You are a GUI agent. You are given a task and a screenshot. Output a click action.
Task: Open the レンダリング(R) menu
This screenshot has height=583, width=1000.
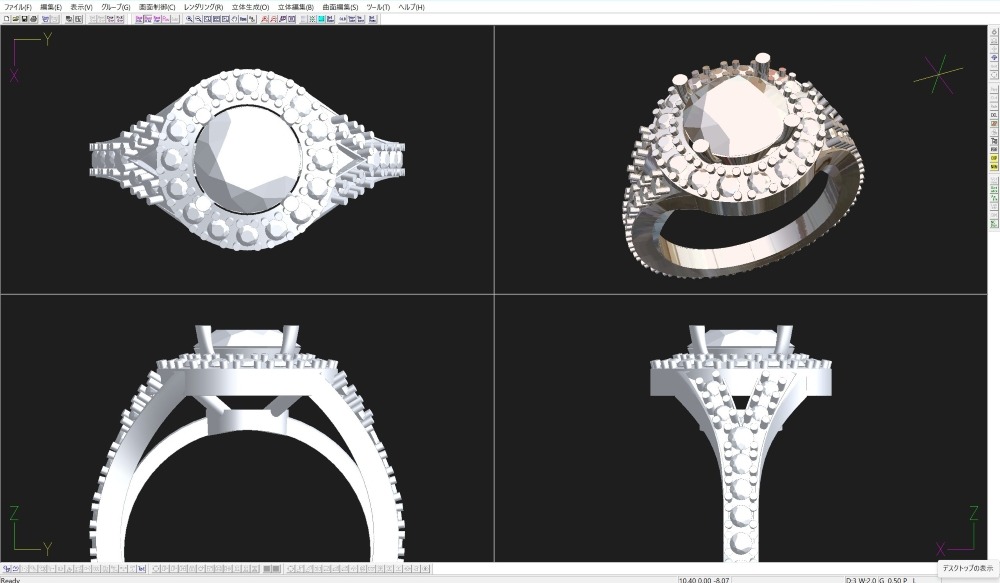pos(203,7)
